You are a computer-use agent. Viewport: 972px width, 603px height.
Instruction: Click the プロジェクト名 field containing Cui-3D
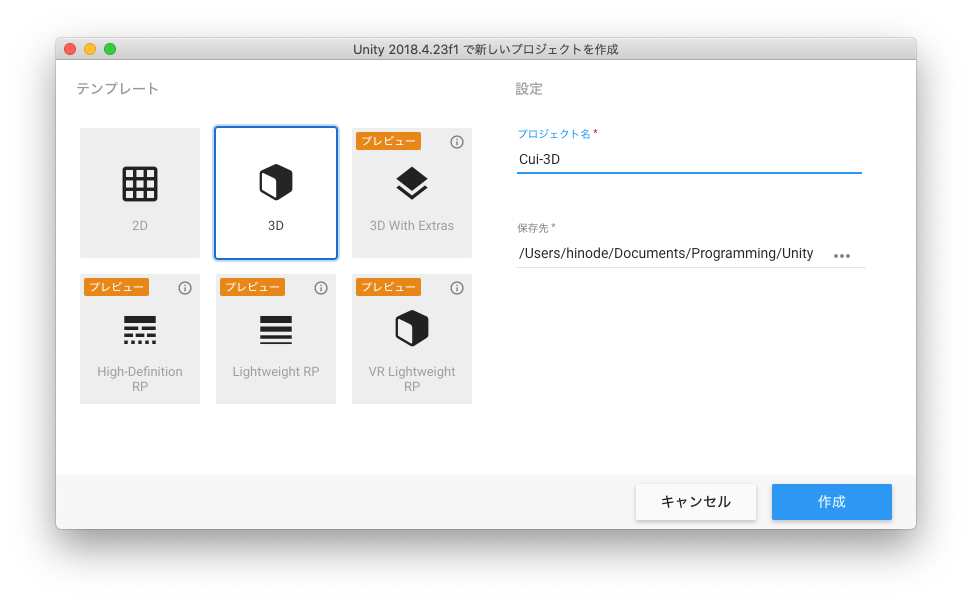(689, 159)
